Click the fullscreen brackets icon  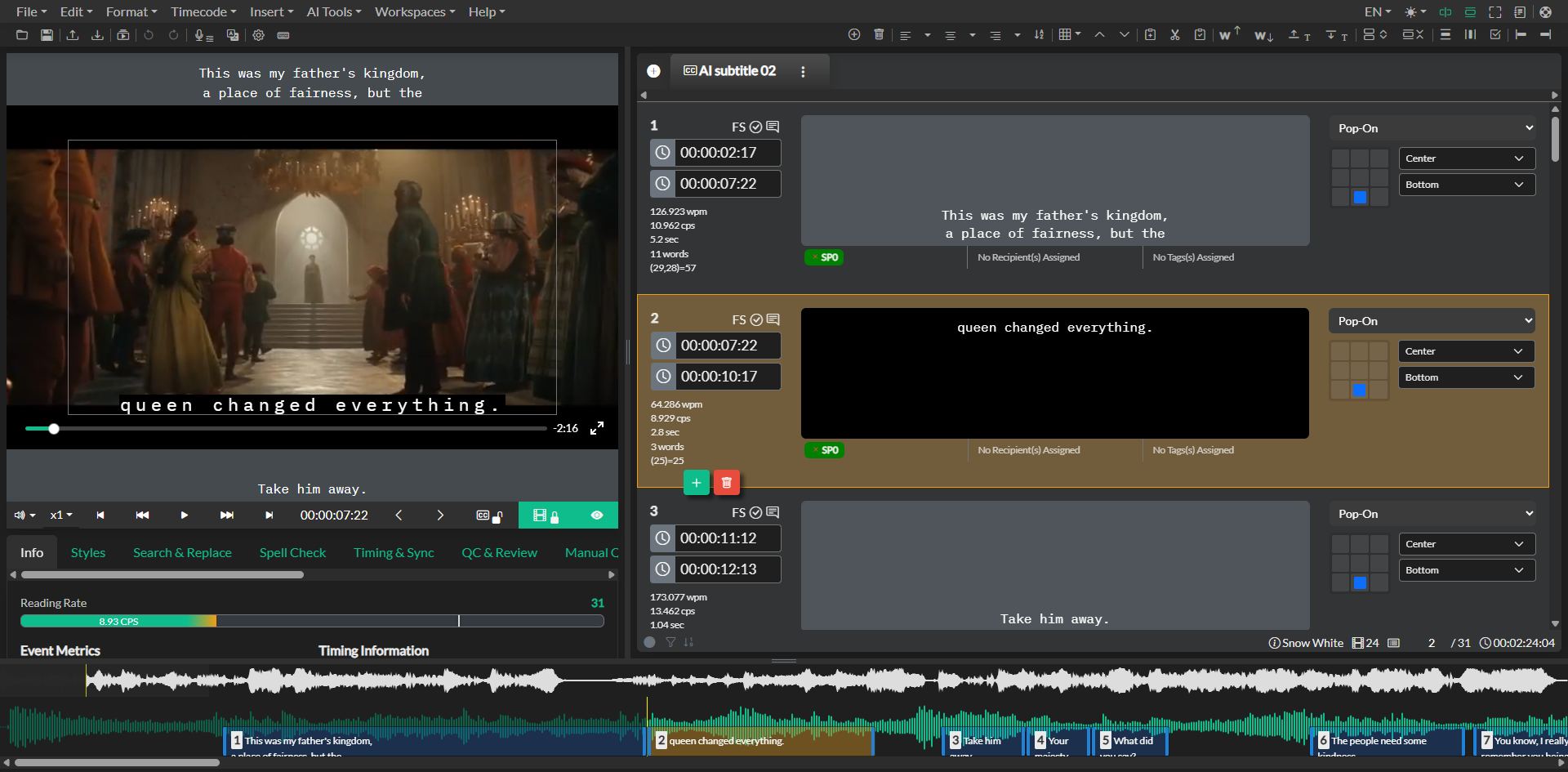[1495, 12]
